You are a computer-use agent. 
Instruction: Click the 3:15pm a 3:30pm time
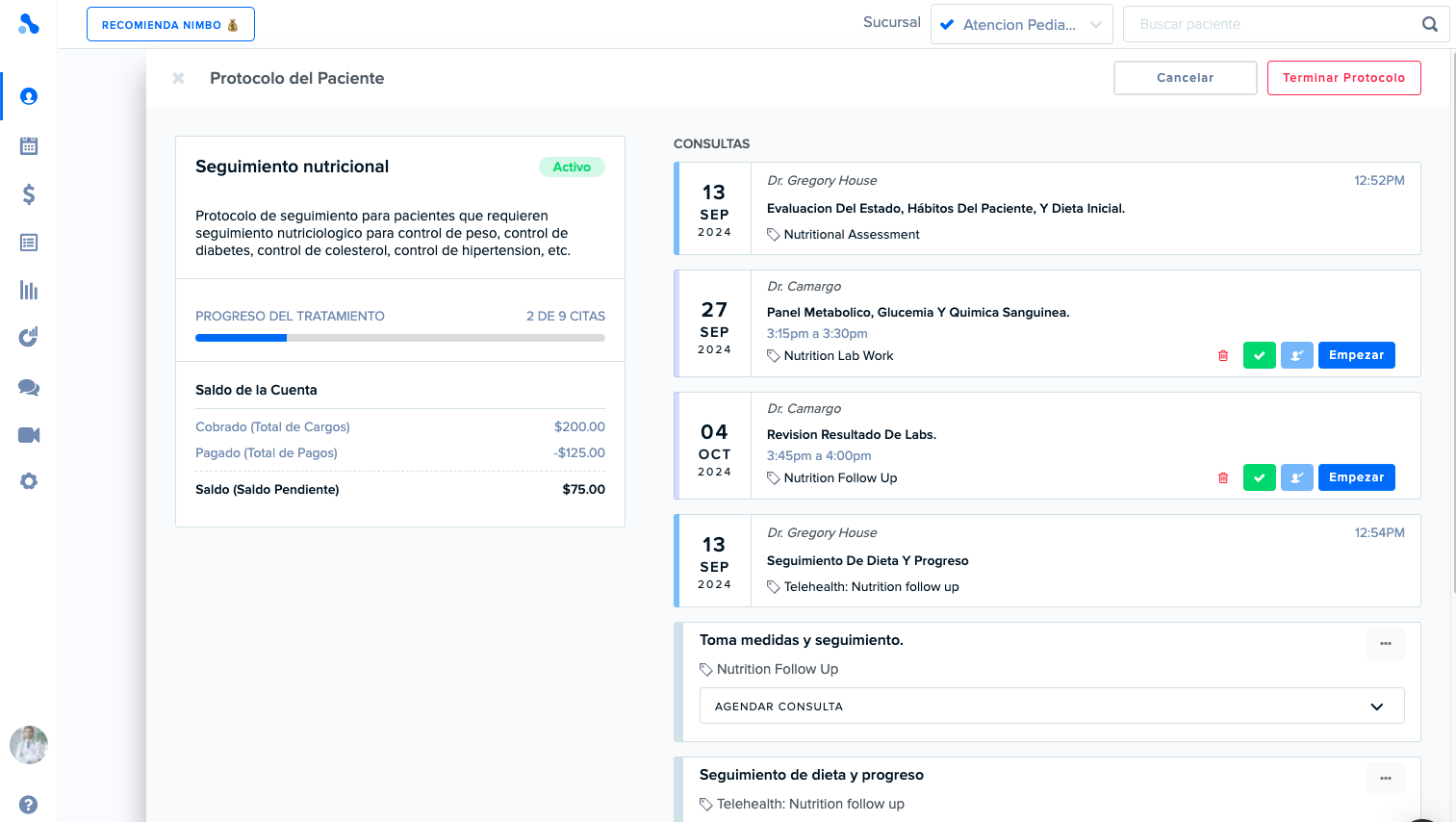817,333
